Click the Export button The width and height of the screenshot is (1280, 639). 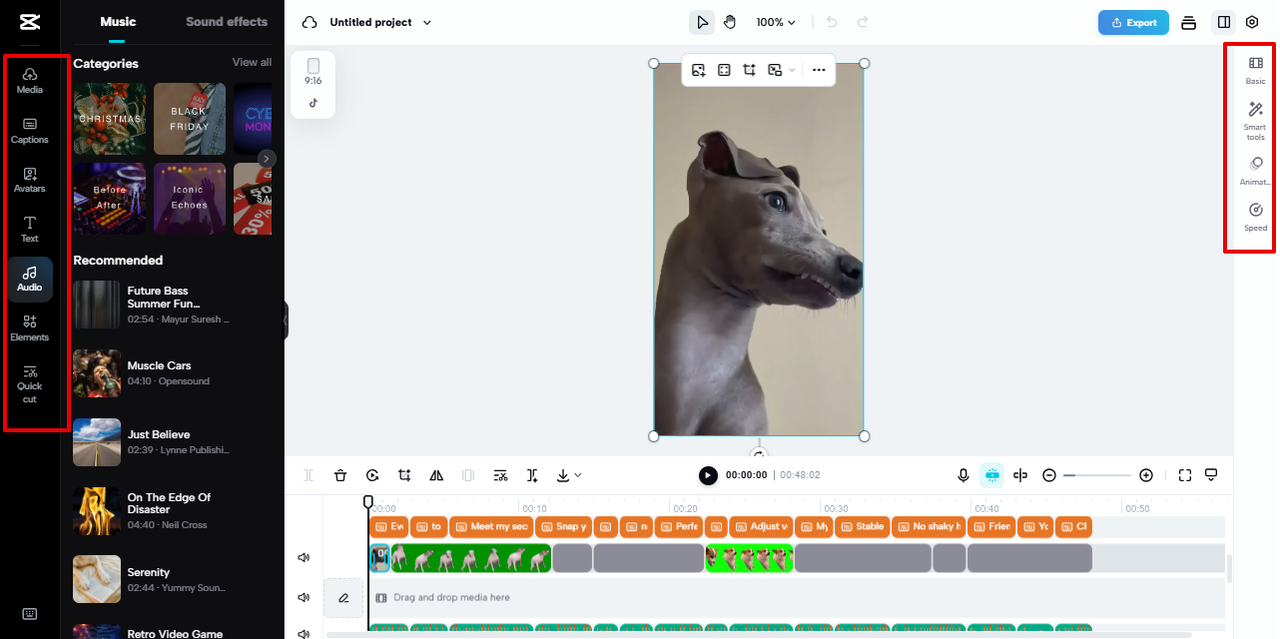coord(1133,21)
